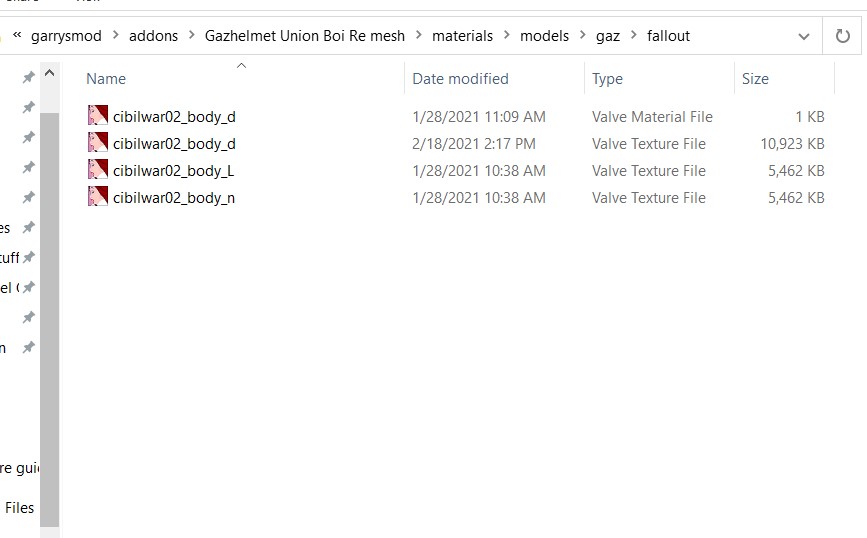Viewport: 867px width, 538px height.
Task: Expand the chevron after 'gaz' breadcrumb
Action: (633, 36)
